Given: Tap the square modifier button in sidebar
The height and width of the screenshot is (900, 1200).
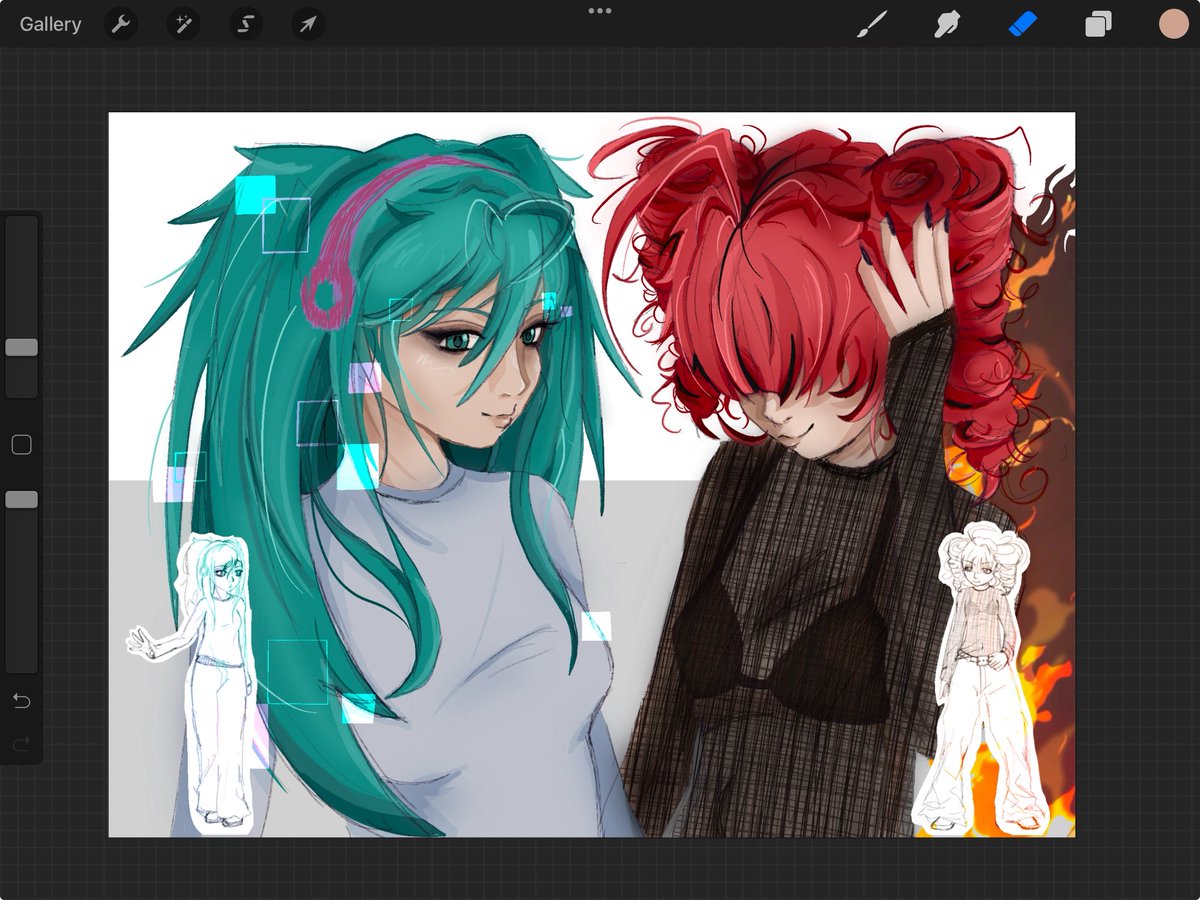Looking at the screenshot, I should (21, 445).
